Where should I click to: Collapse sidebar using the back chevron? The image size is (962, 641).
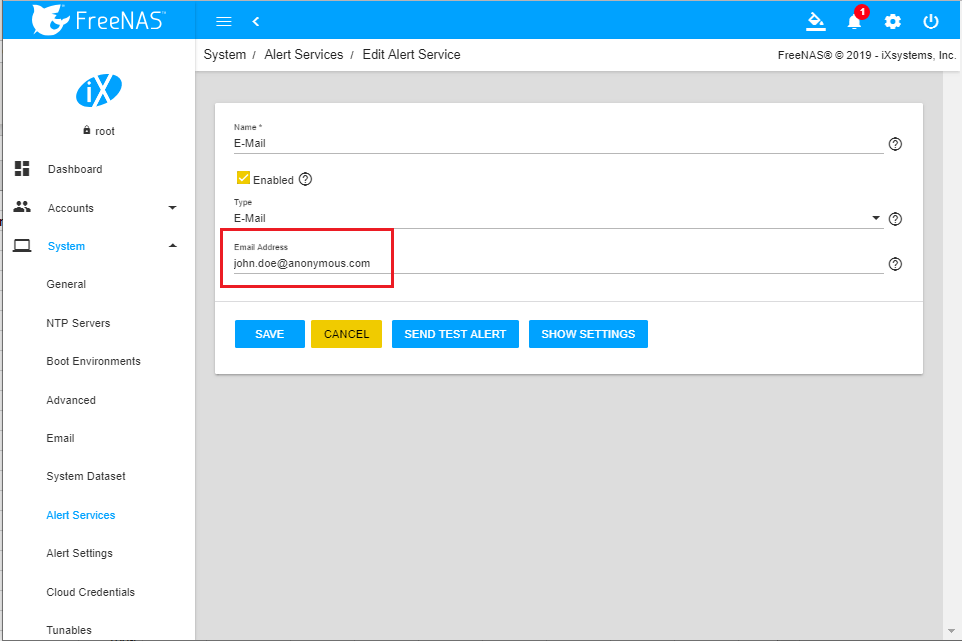256,21
